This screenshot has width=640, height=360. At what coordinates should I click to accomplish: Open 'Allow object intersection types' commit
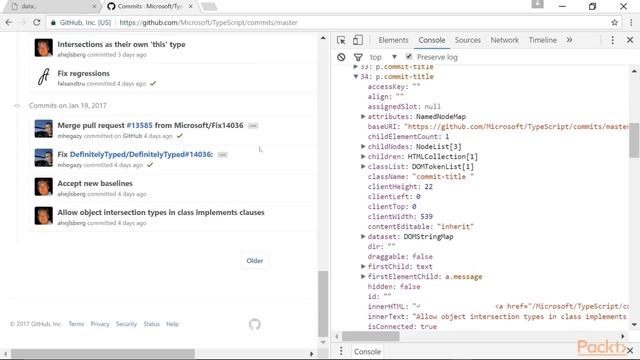[161, 212]
